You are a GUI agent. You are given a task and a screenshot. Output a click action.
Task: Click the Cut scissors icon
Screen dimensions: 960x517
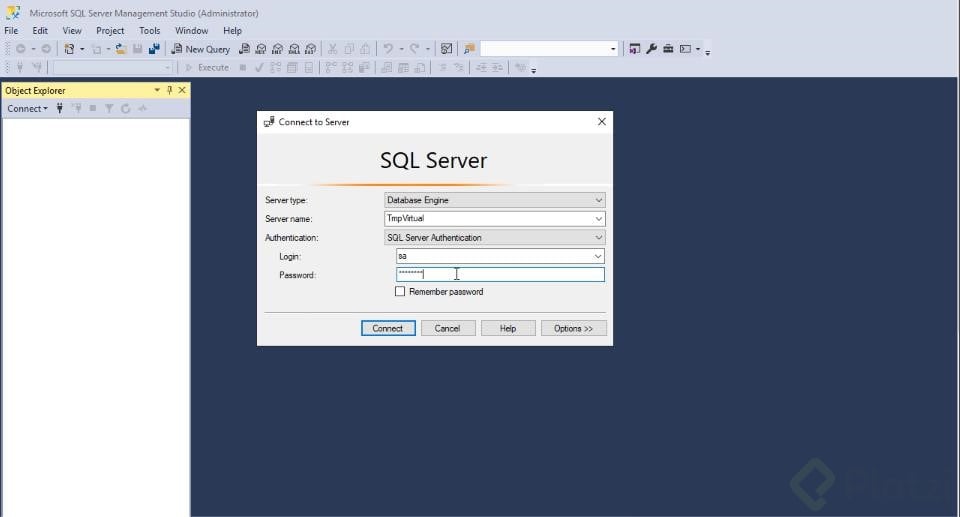[332, 49]
